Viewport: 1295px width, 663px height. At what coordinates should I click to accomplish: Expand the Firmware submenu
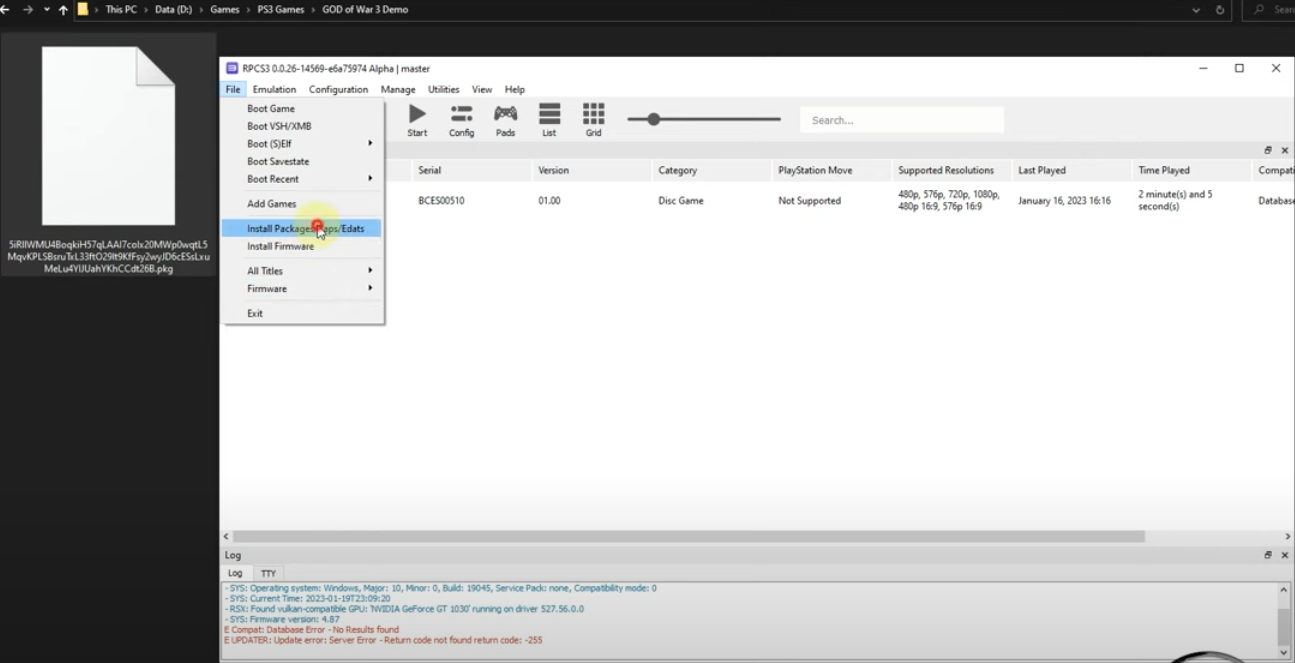[x=370, y=289]
